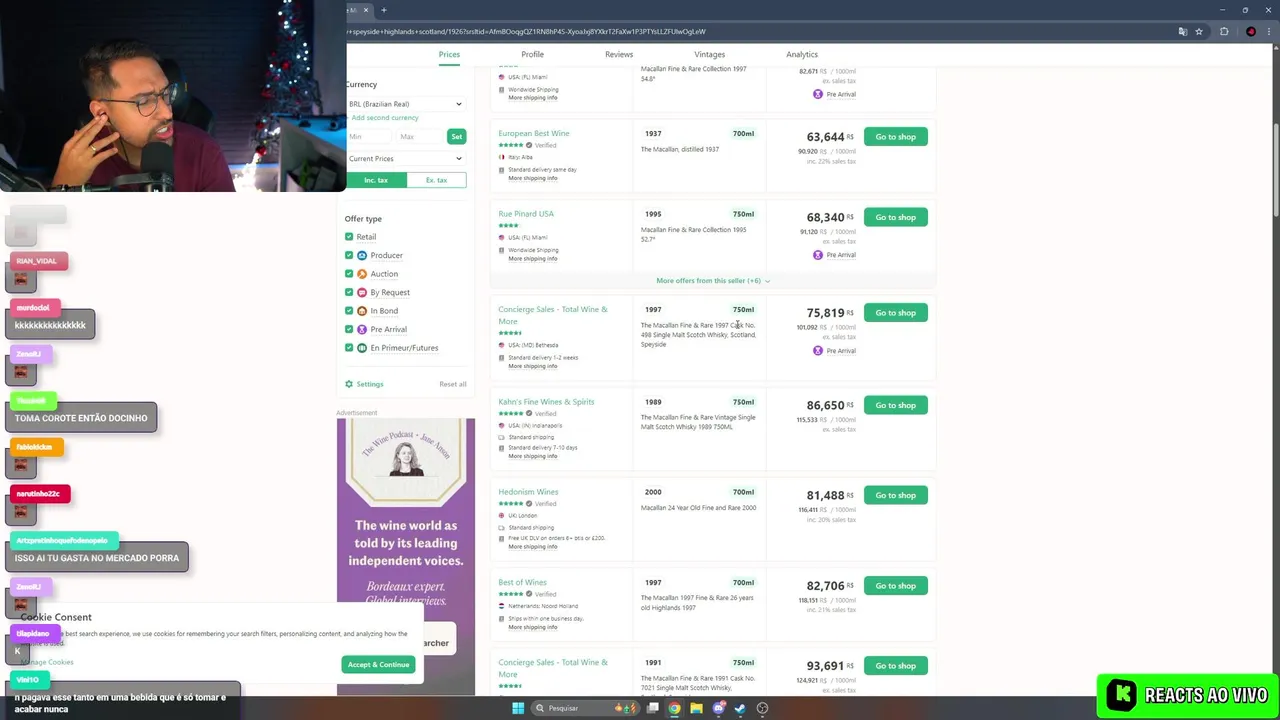1280x720 pixels.
Task: Open Kahn's Fine Wines & Spirits link
Action: click(546, 402)
